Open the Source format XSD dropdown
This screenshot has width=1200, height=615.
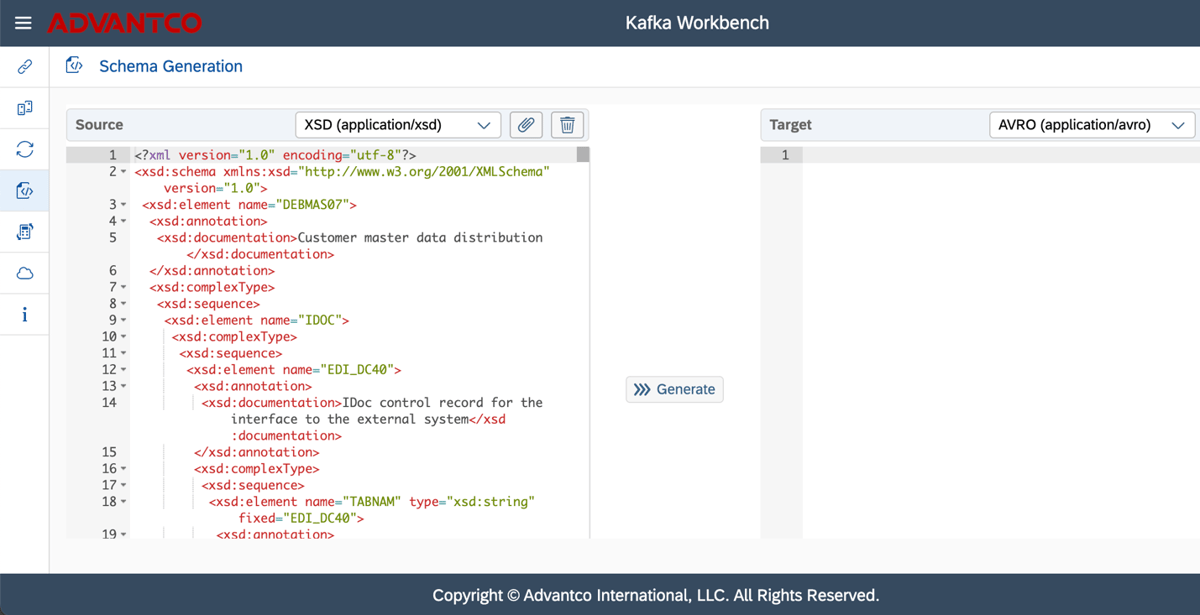point(398,125)
